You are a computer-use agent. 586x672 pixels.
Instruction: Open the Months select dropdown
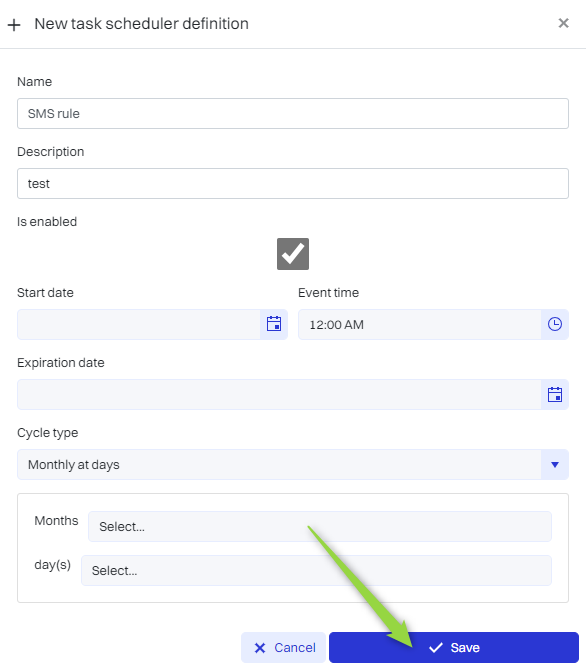tap(320, 526)
